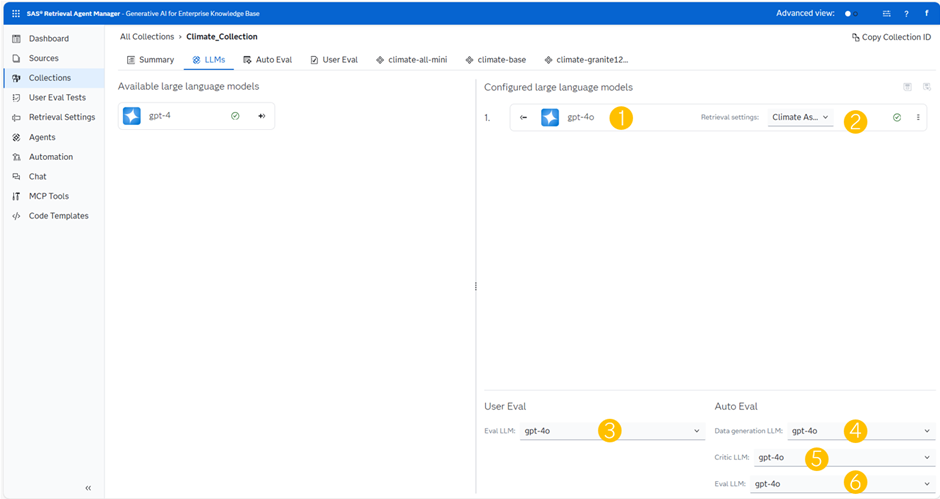The width and height of the screenshot is (940, 499).
Task: Click the Dashboard sidebar icon
Action: point(16,38)
